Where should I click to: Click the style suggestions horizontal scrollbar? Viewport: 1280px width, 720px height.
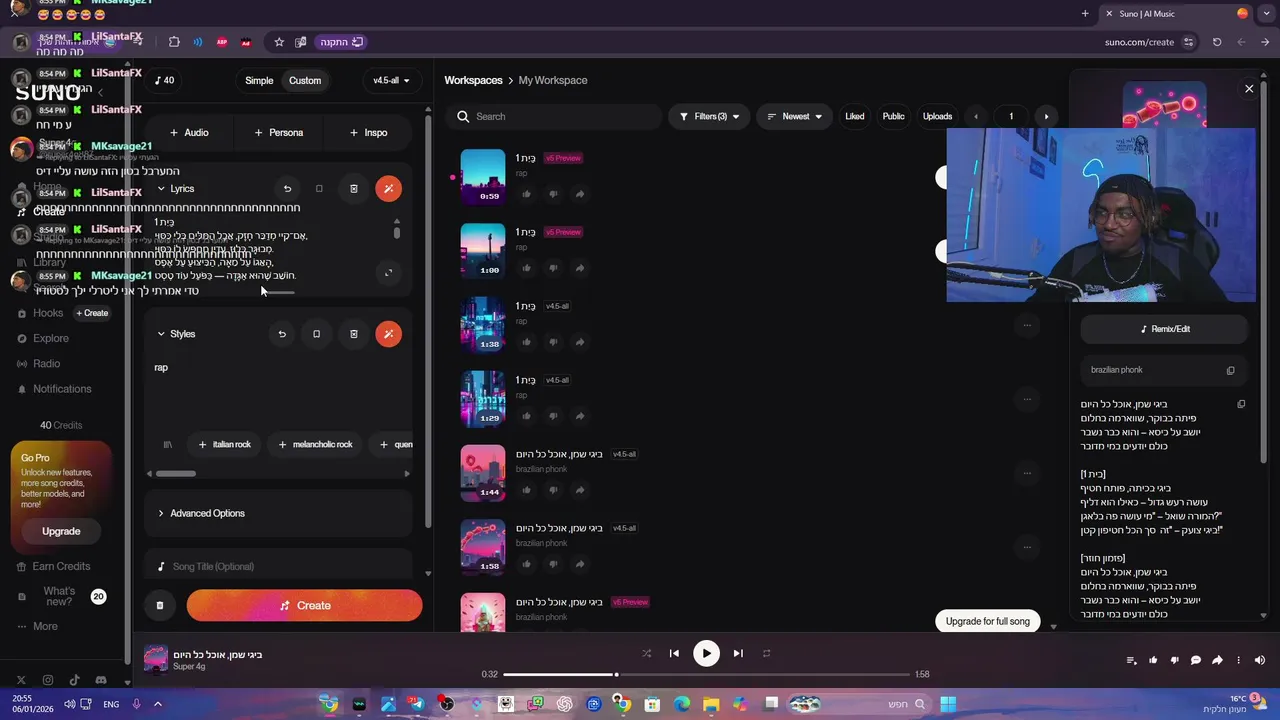click(x=176, y=474)
